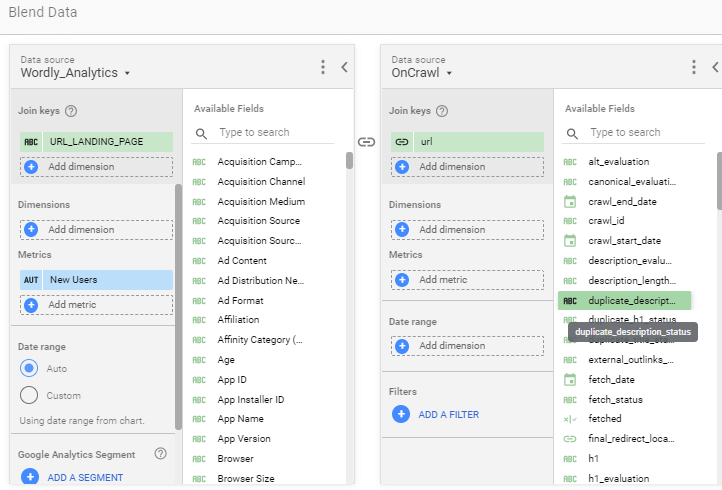This screenshot has height=490, width=722.
Task: Select Browser field
Action: [235, 459]
